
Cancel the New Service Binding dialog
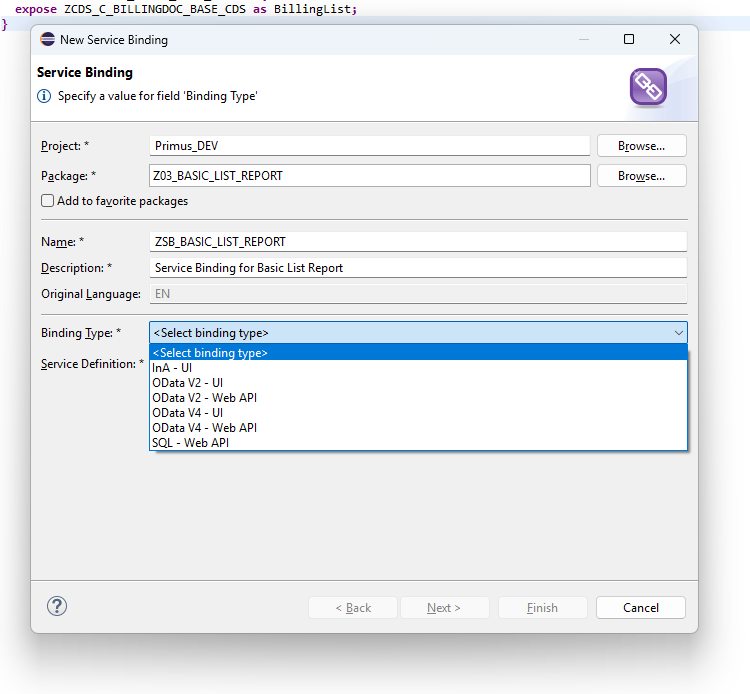point(640,607)
